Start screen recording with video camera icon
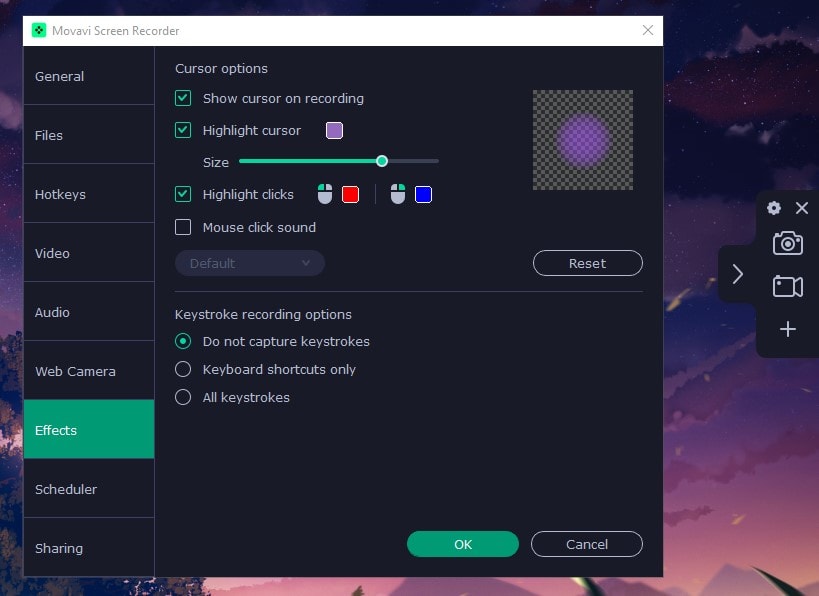 pos(788,286)
